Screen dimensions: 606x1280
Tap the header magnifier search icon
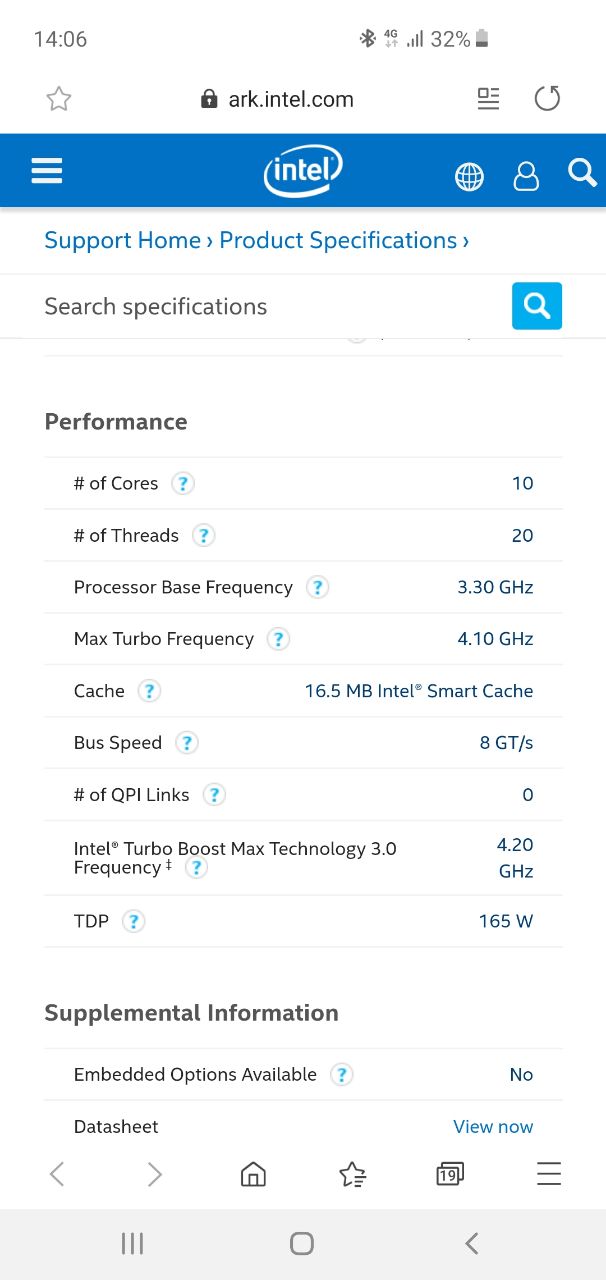pyautogui.click(x=582, y=172)
